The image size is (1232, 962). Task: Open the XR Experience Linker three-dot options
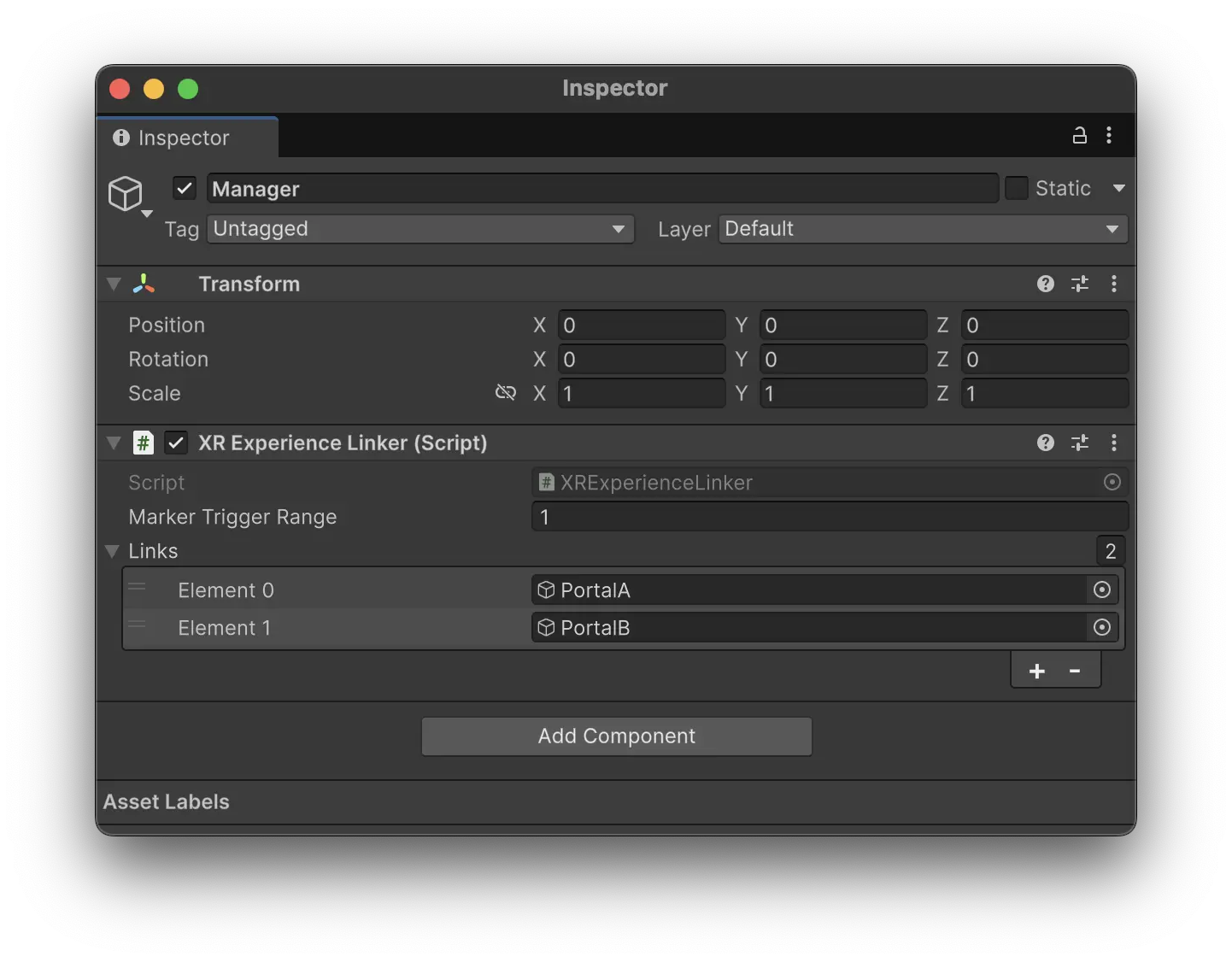[x=1114, y=443]
